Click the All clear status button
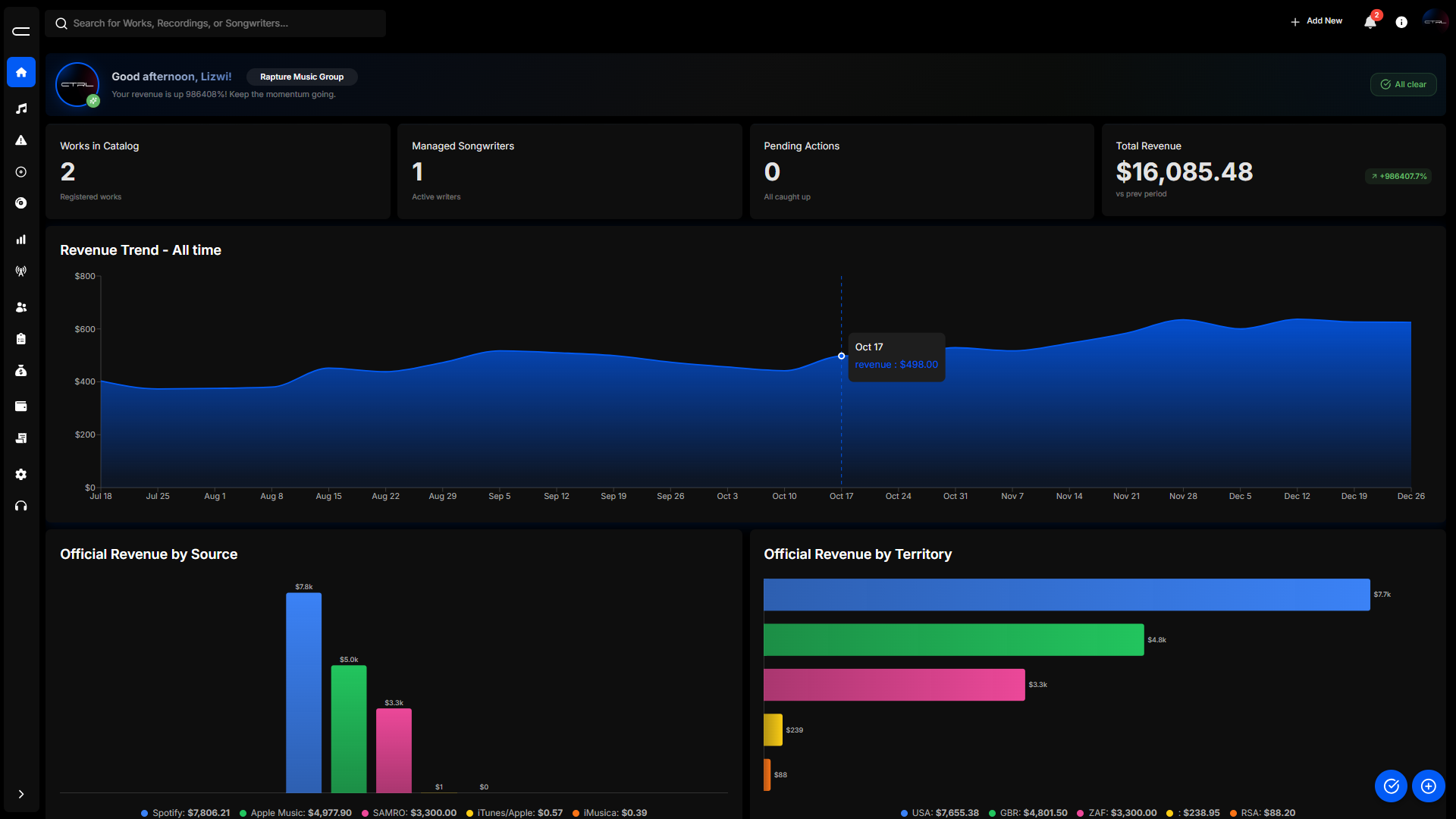 click(x=1403, y=84)
